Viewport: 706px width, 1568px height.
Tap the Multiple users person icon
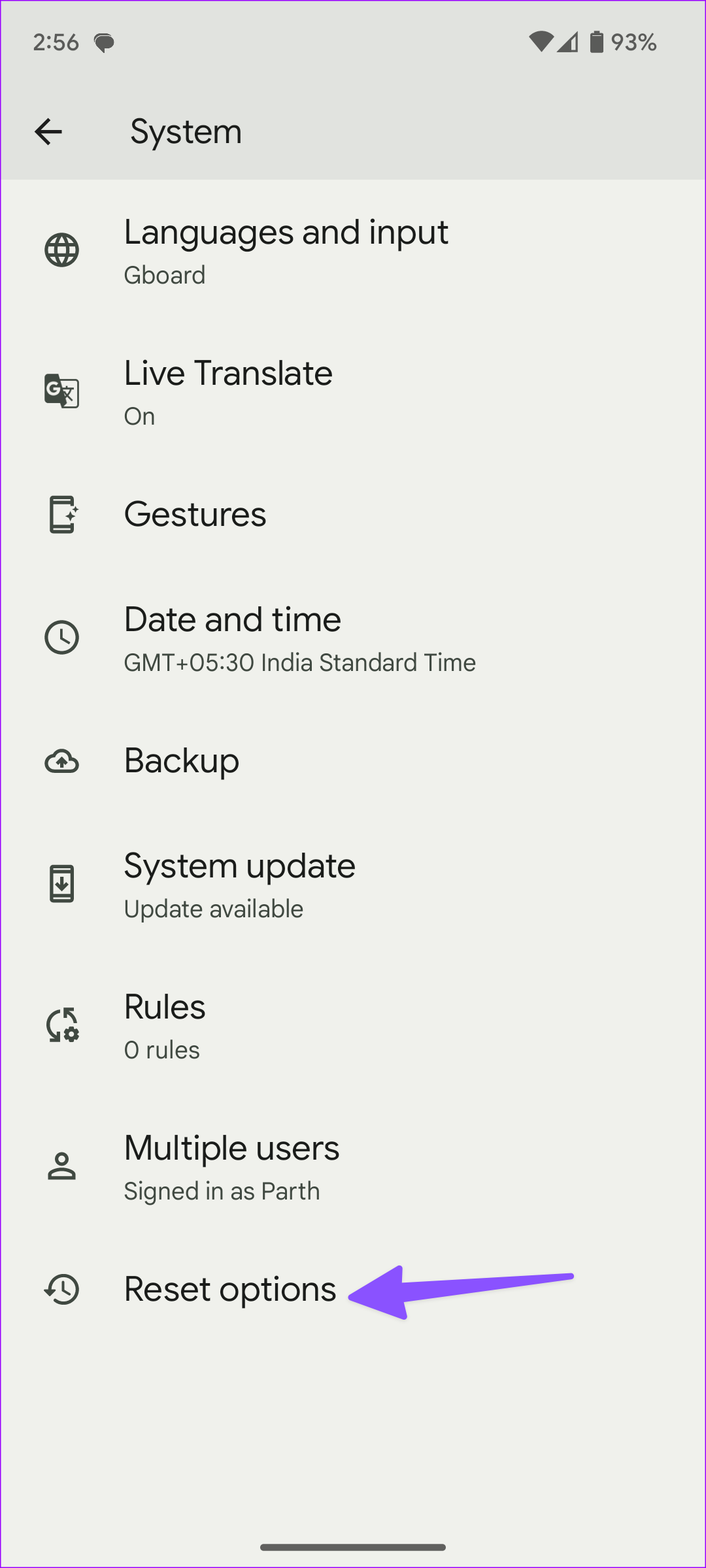click(62, 1166)
